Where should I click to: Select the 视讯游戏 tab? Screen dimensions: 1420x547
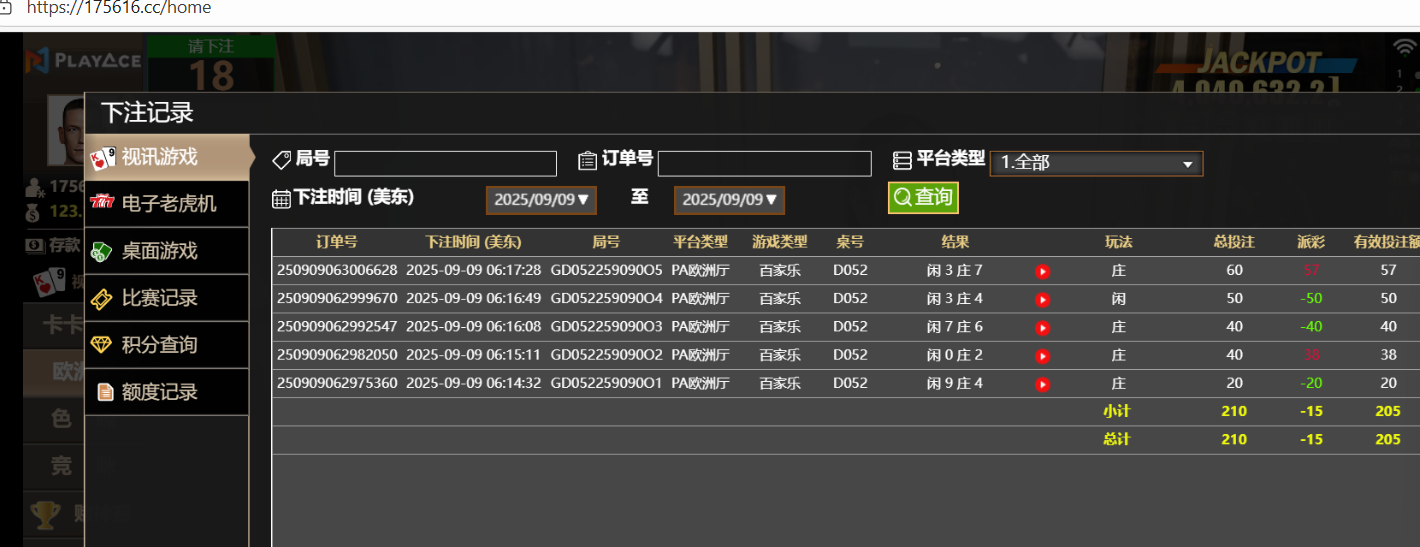[x=167, y=157]
